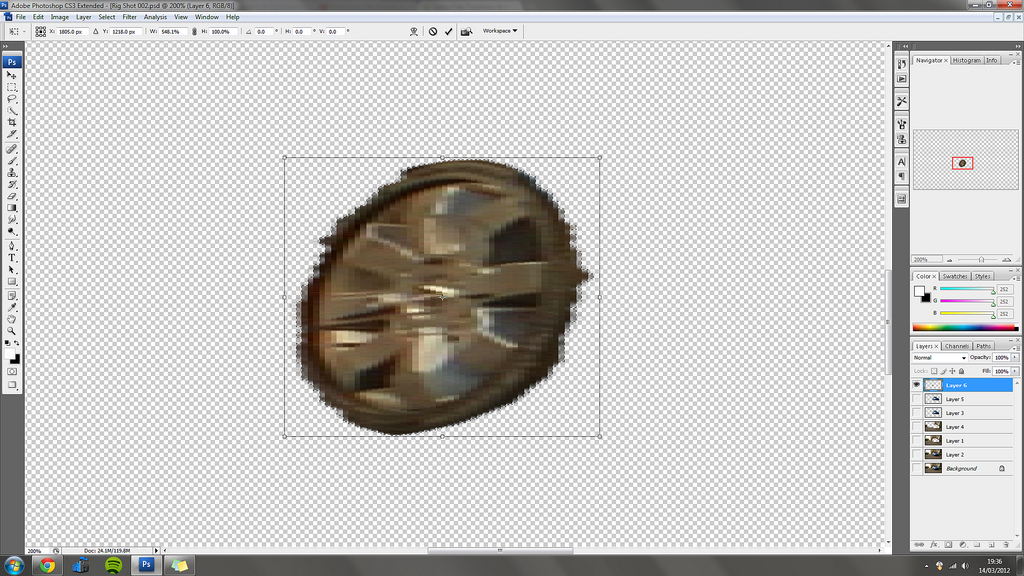This screenshot has width=1024, height=576.
Task: Cancel the transform in options bar
Action: (x=433, y=31)
